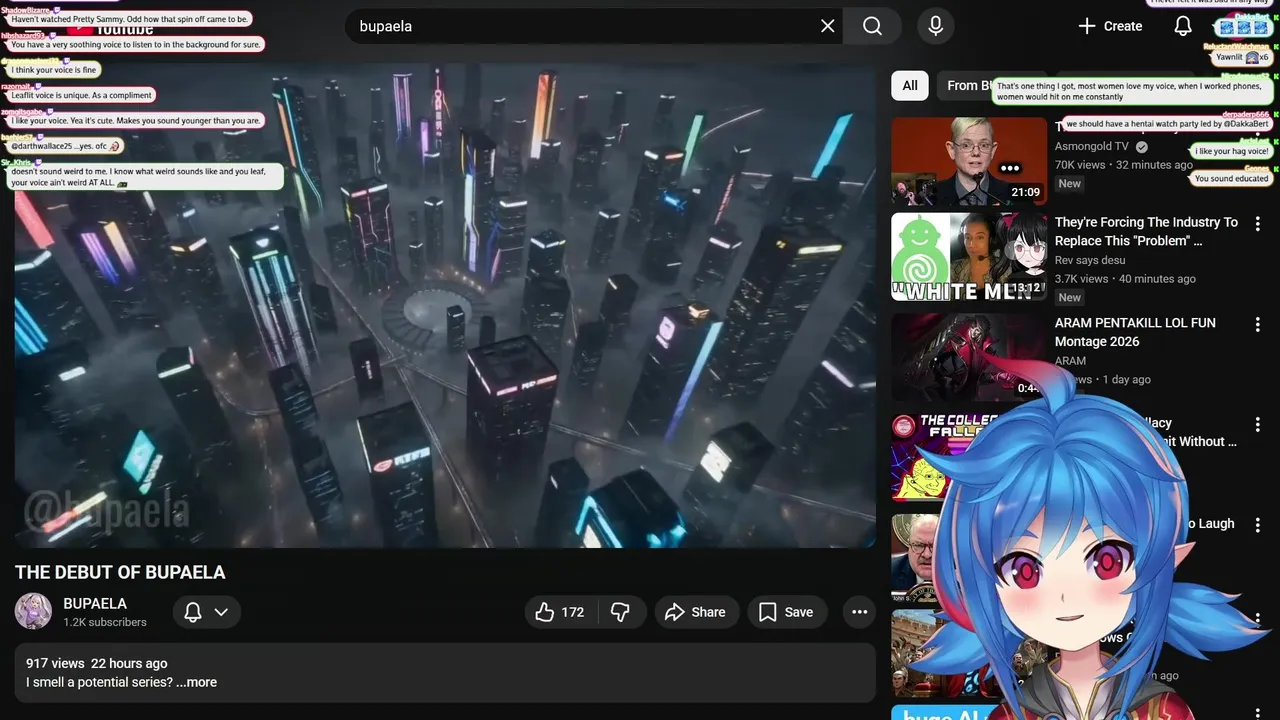Viewport: 1280px width, 720px height.
Task: Click the 1.2K subscribers text
Action: [105, 622]
